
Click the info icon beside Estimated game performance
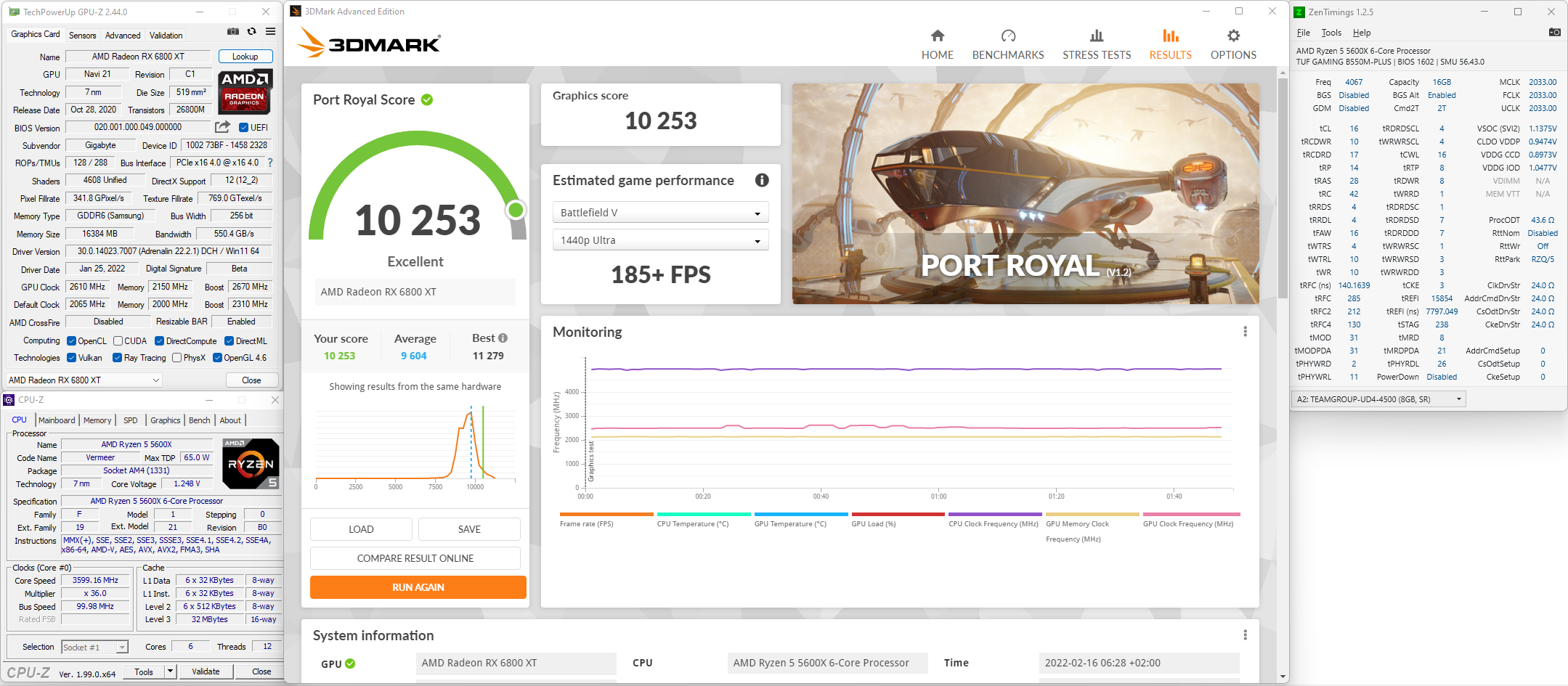click(x=762, y=180)
